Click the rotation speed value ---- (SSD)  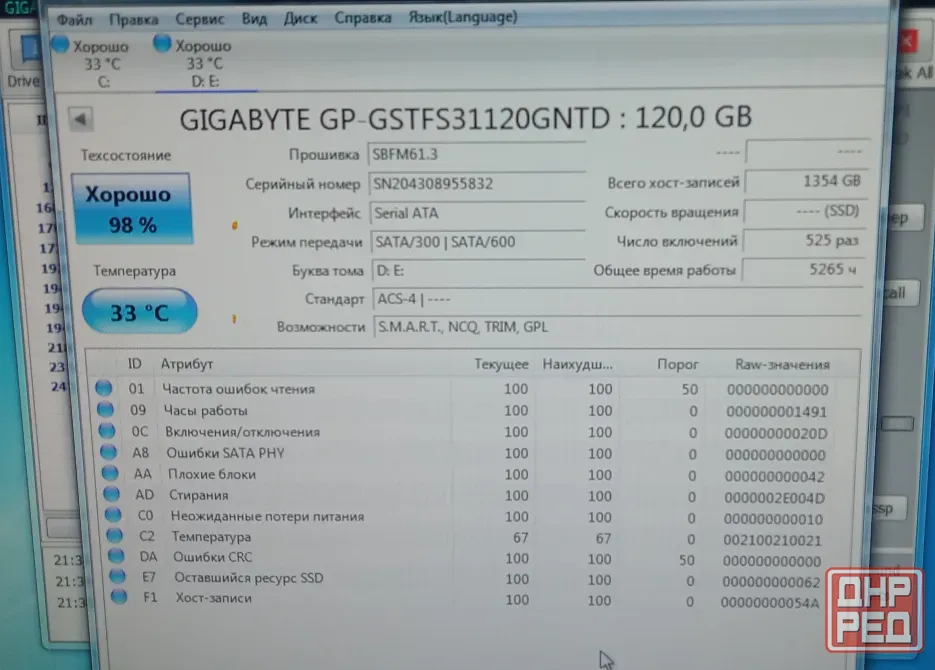pyautogui.click(x=806, y=211)
